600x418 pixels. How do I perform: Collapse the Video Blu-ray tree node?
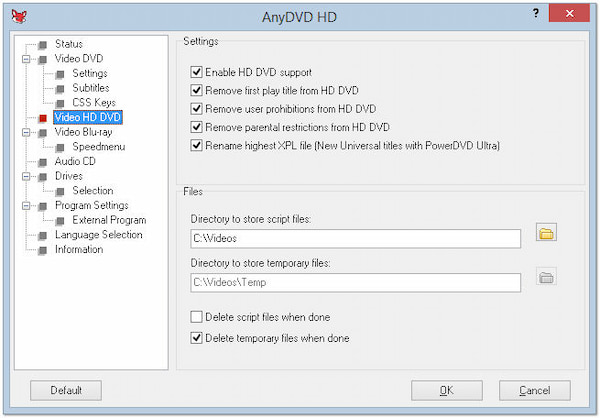pyautogui.click(x=26, y=132)
